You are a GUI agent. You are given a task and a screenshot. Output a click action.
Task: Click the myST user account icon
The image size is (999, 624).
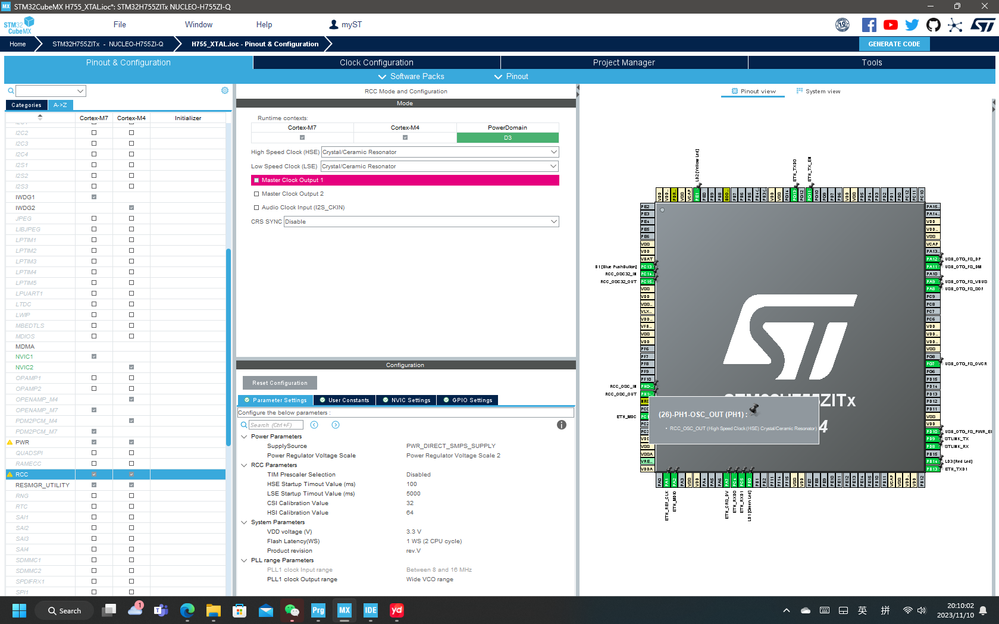click(x=331, y=25)
